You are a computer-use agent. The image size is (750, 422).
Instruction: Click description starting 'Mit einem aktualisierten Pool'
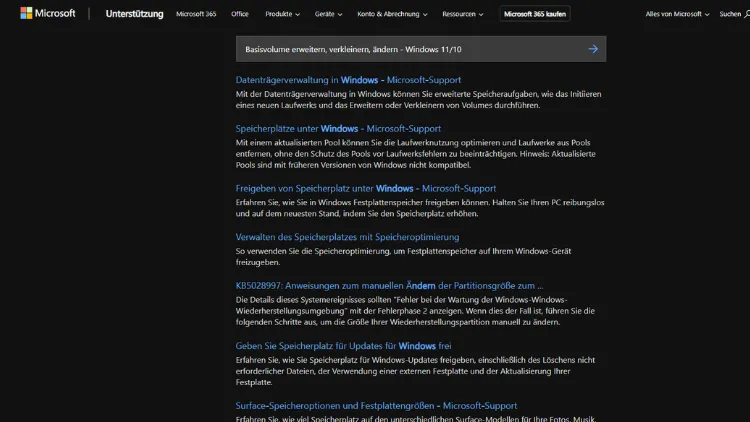coord(415,154)
